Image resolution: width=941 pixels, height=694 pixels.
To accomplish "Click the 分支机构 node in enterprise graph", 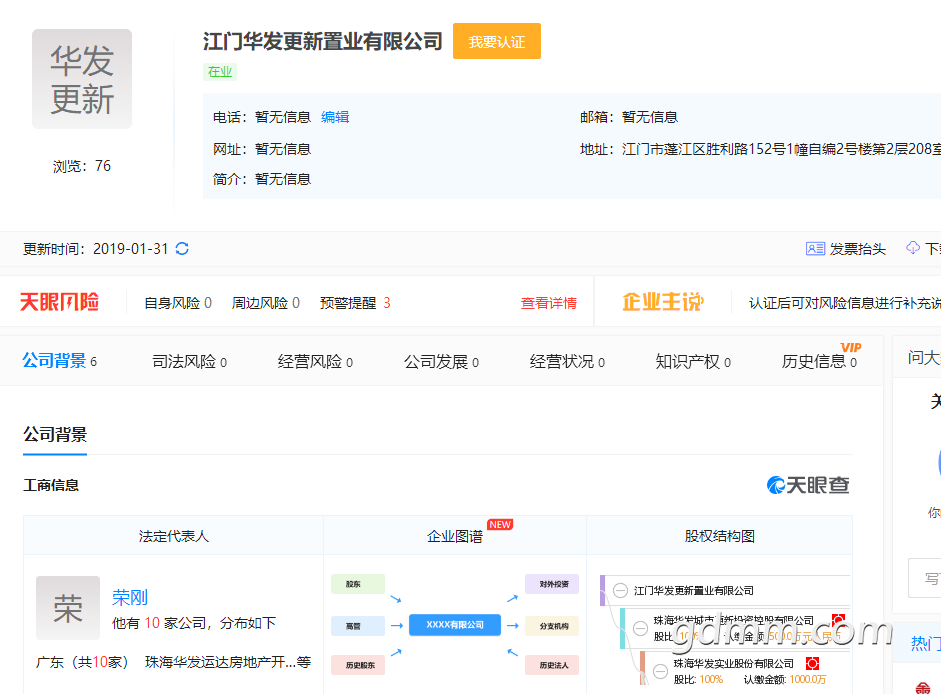I will point(552,626).
